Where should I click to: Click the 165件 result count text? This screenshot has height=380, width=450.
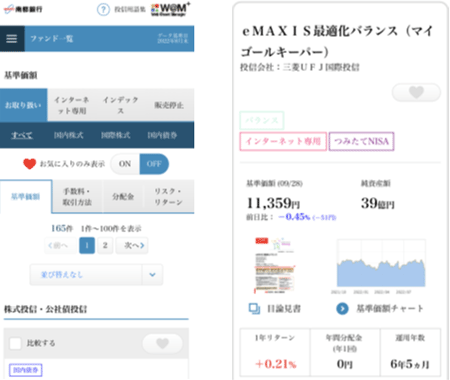[62, 228]
